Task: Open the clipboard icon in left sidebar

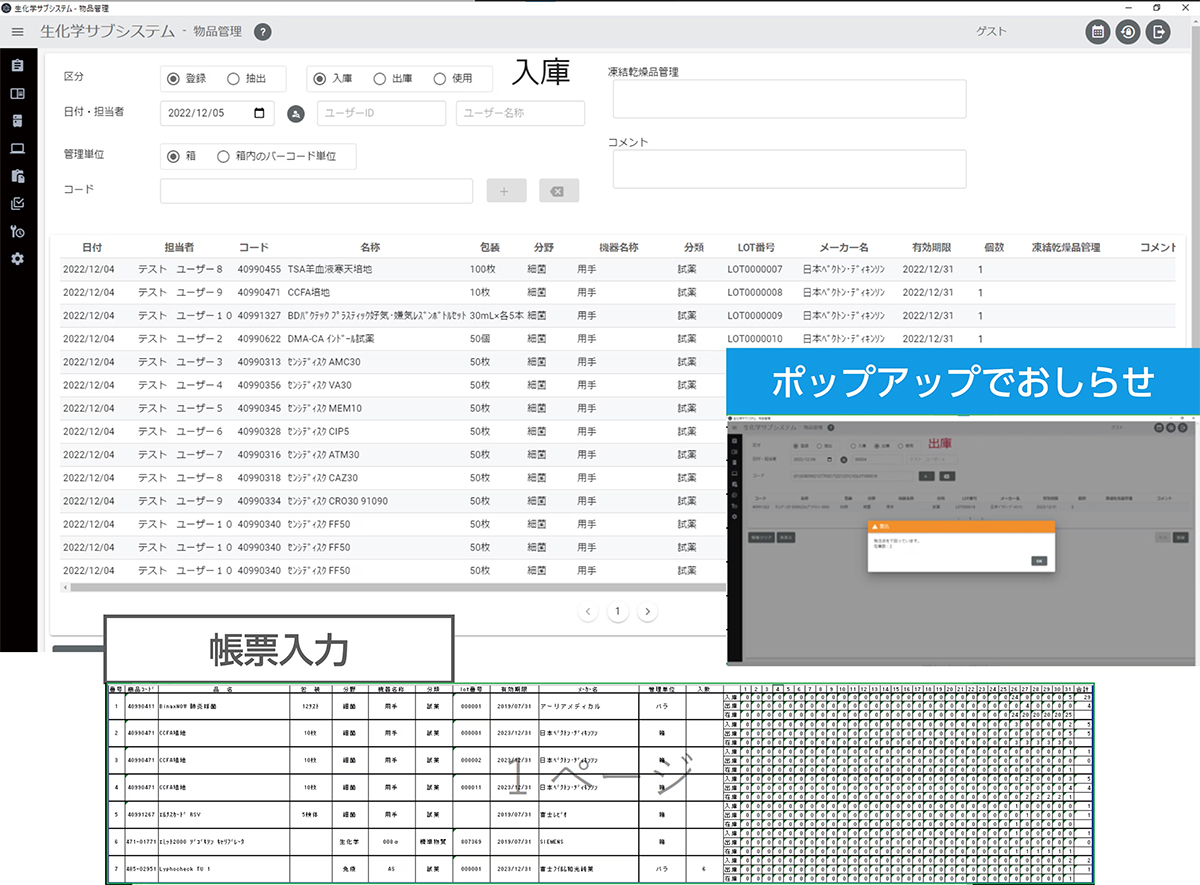Action: 17,66
